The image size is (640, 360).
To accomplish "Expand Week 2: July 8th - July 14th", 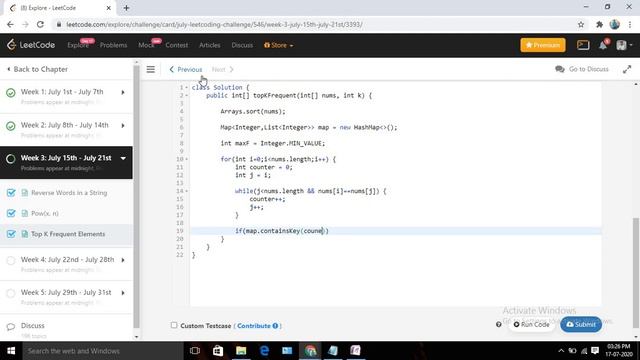I will click(x=122, y=126).
